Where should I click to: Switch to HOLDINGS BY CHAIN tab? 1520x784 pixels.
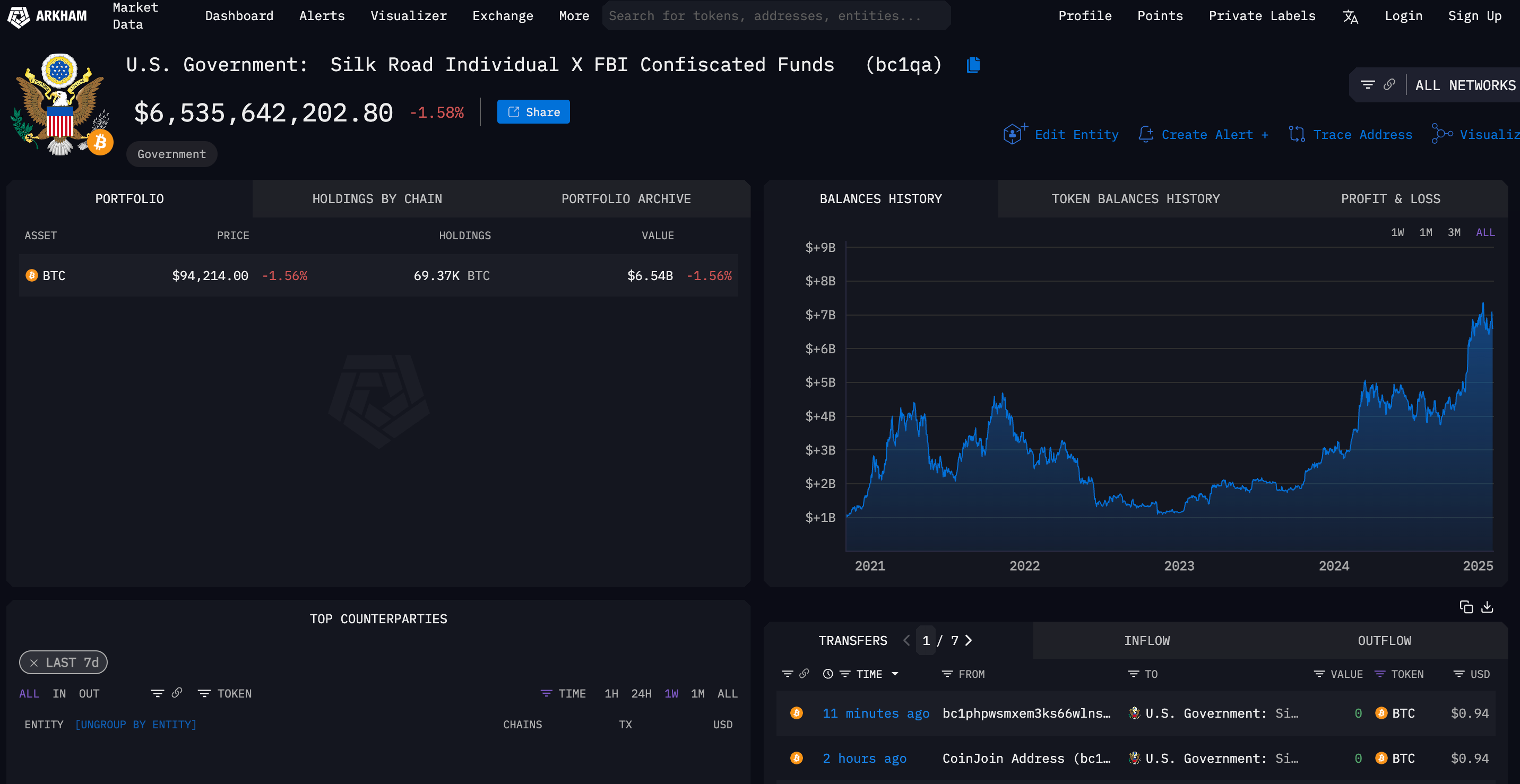[377, 199]
